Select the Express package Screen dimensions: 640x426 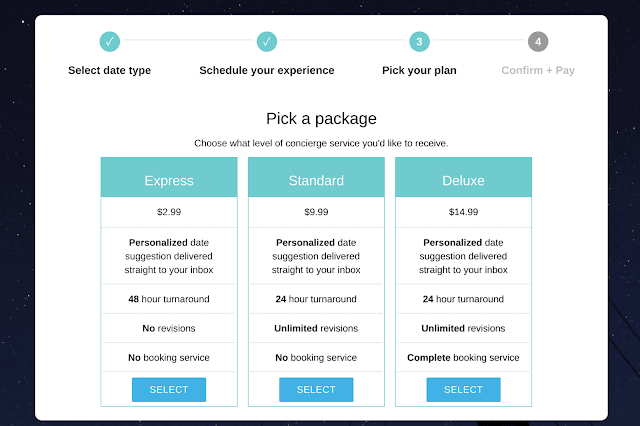coord(169,390)
